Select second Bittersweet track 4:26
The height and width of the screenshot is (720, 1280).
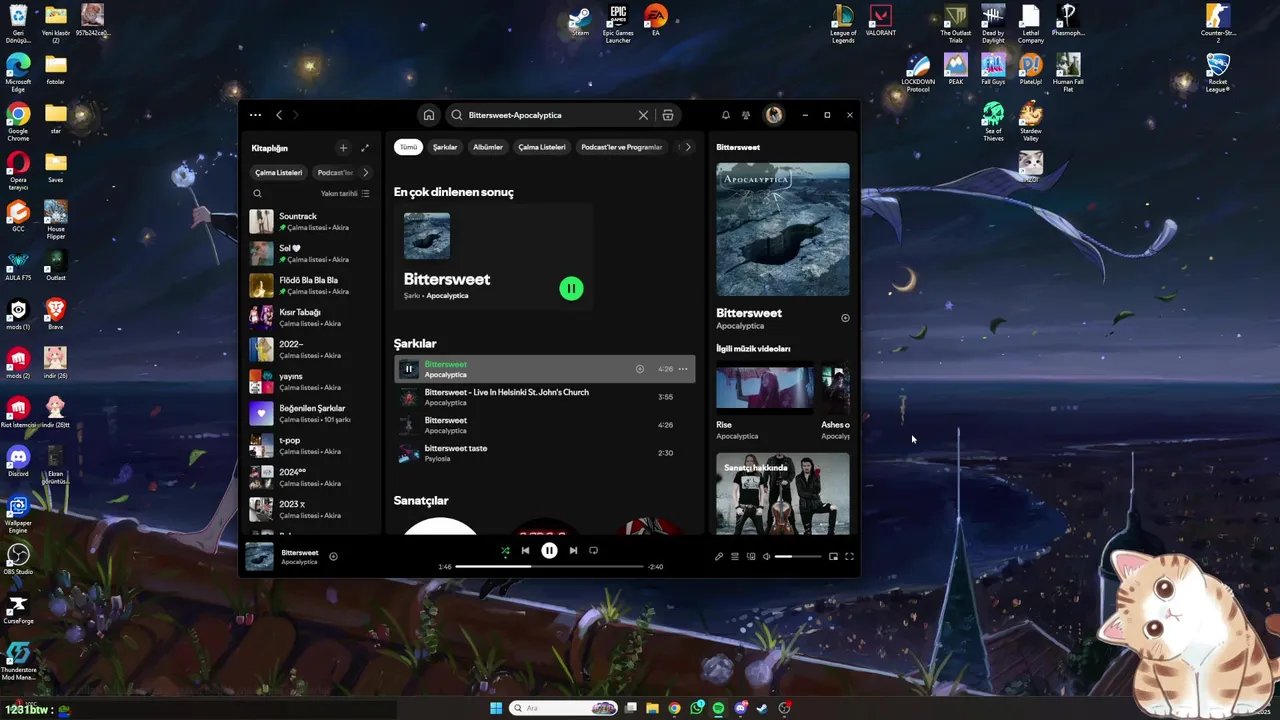(544, 425)
